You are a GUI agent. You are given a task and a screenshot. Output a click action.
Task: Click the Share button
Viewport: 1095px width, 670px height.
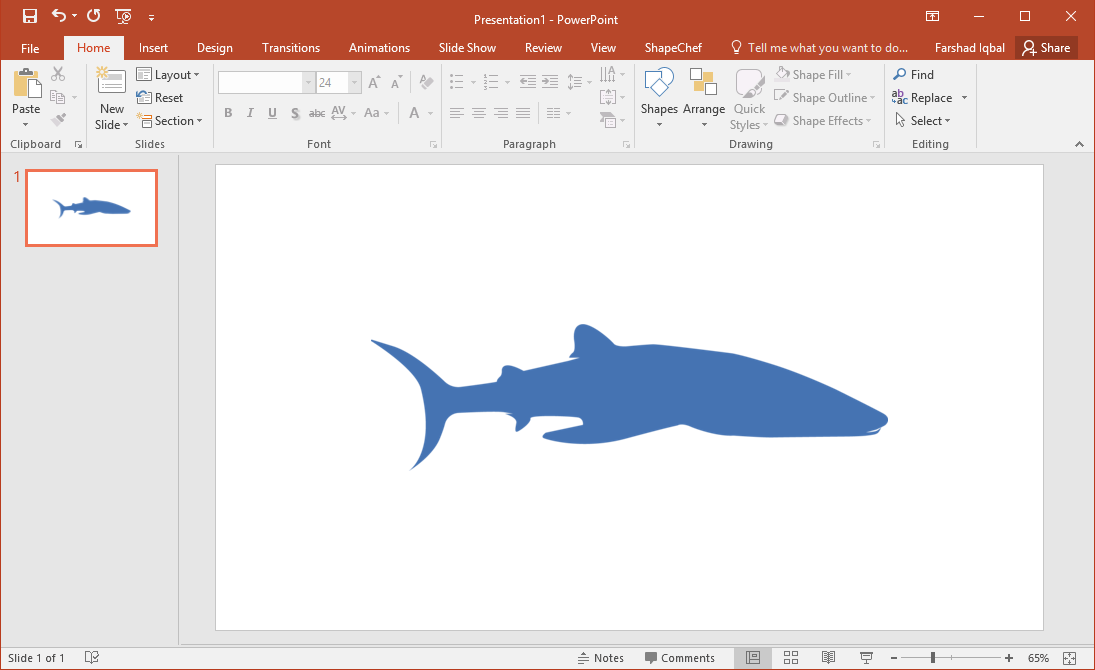click(x=1045, y=48)
